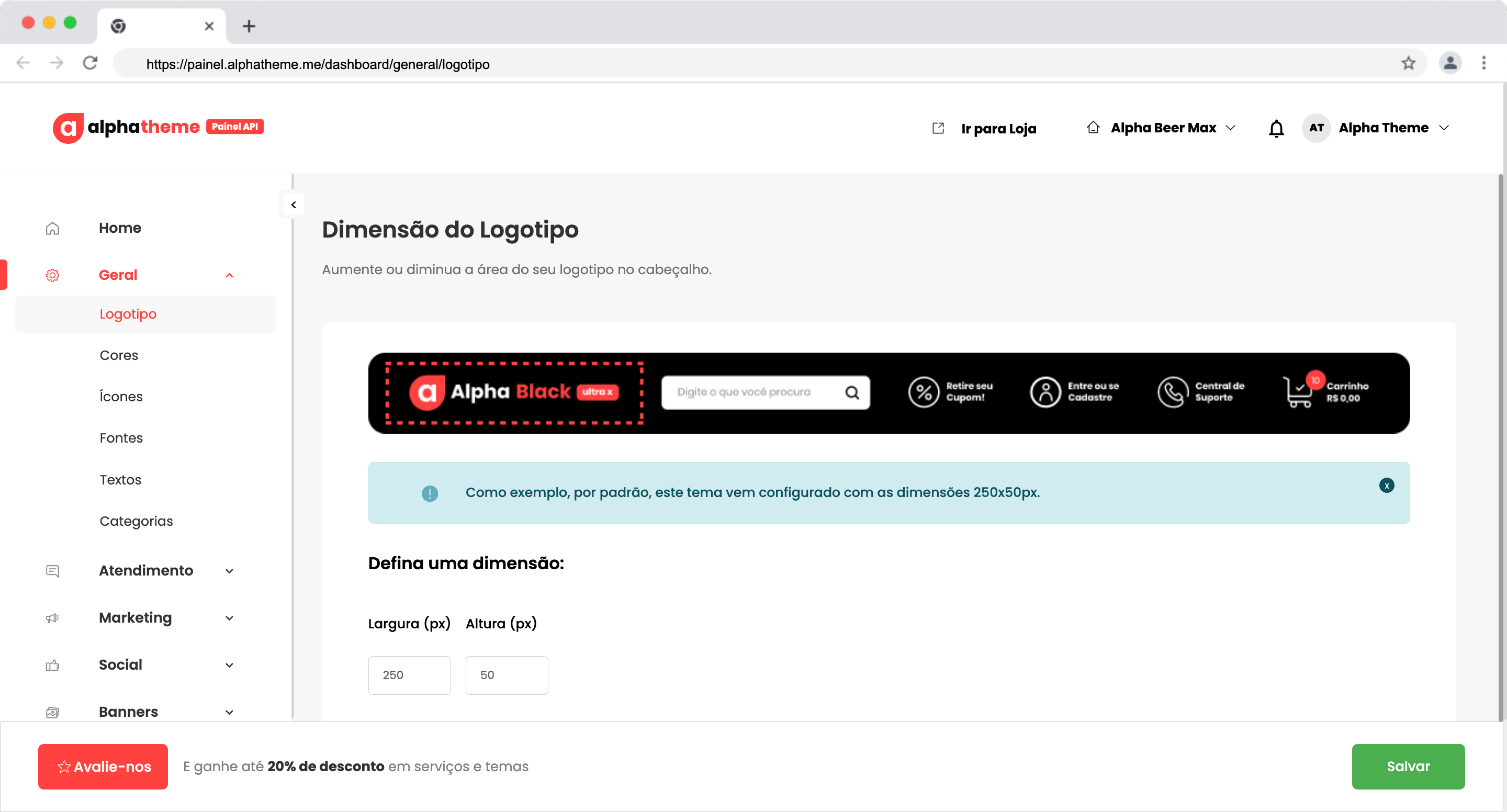Expand the Banners menu section
Viewport: 1507px width, 812px height.
tap(229, 712)
